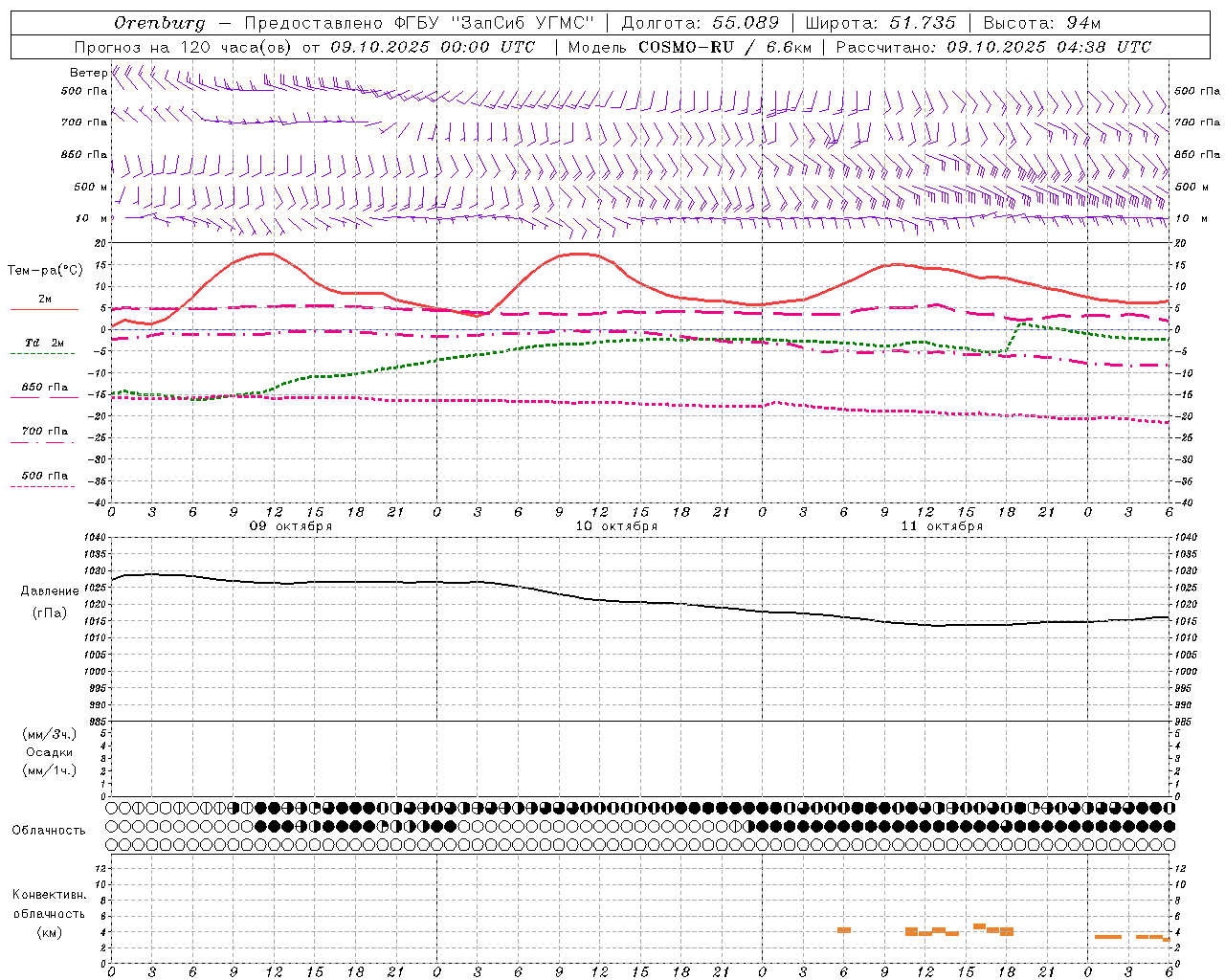Image resolution: width=1225 pixels, height=980 pixels.
Task: Click the Облачность cloudiness label
Action: point(49,831)
